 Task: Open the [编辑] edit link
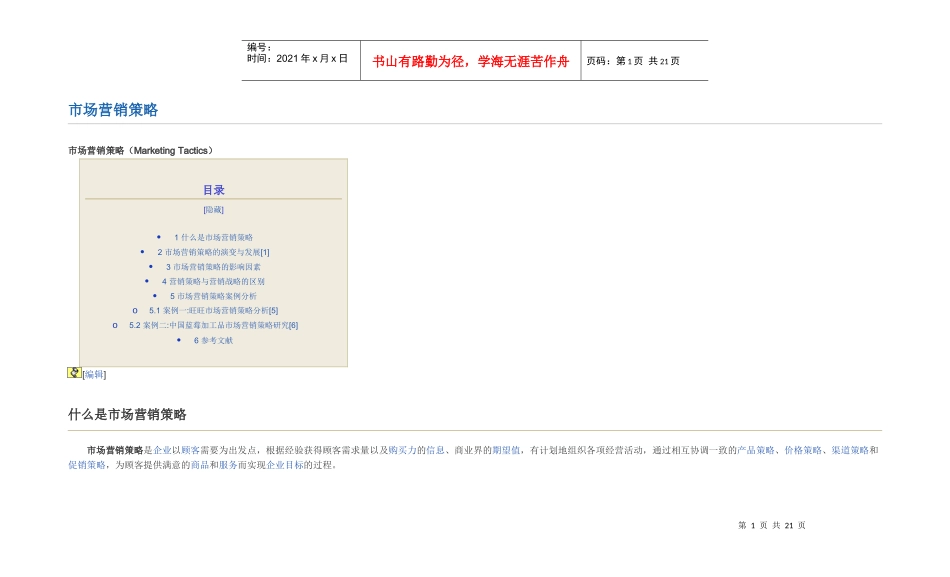pos(94,375)
